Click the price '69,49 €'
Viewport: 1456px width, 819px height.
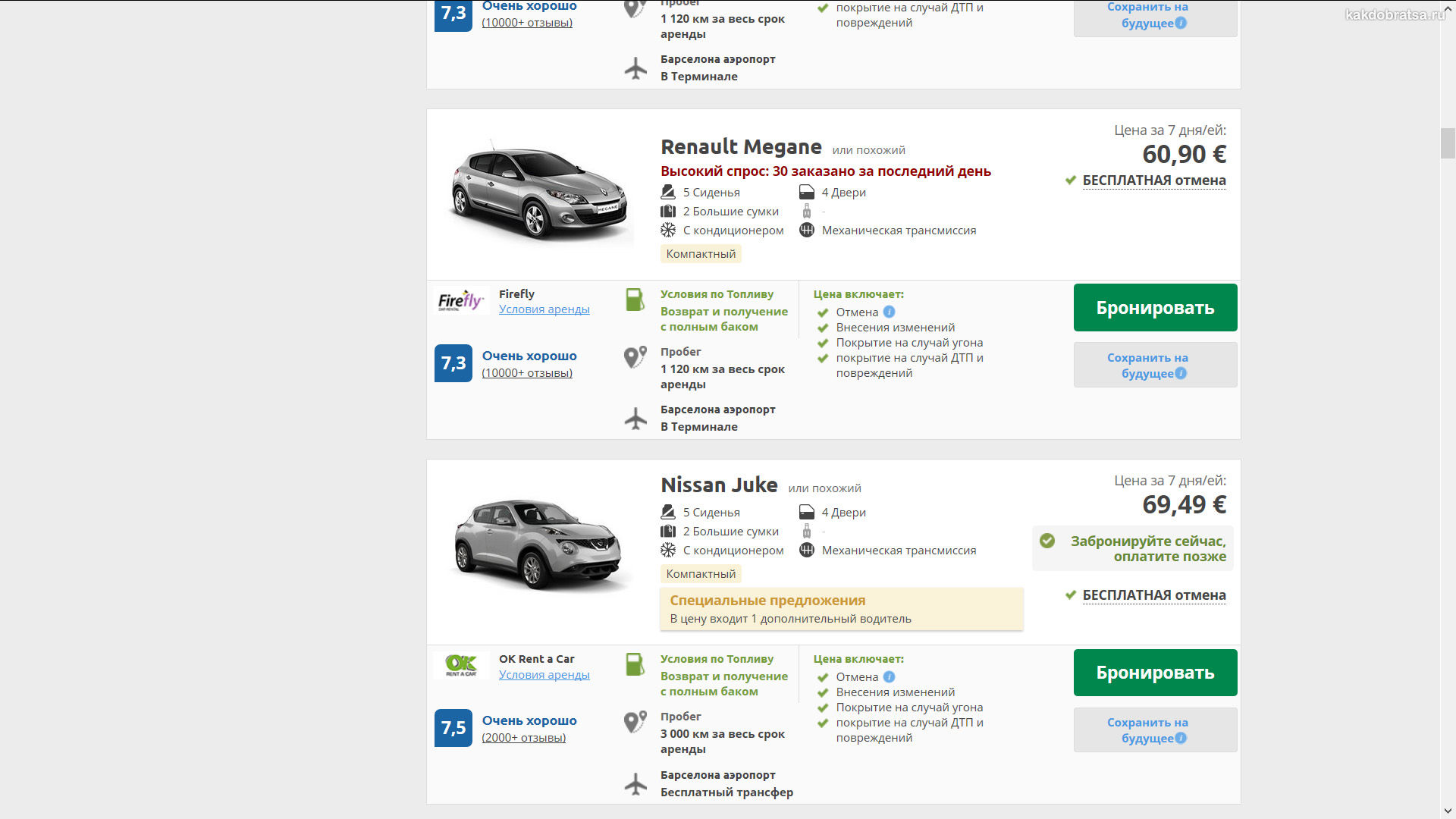[x=1184, y=505]
